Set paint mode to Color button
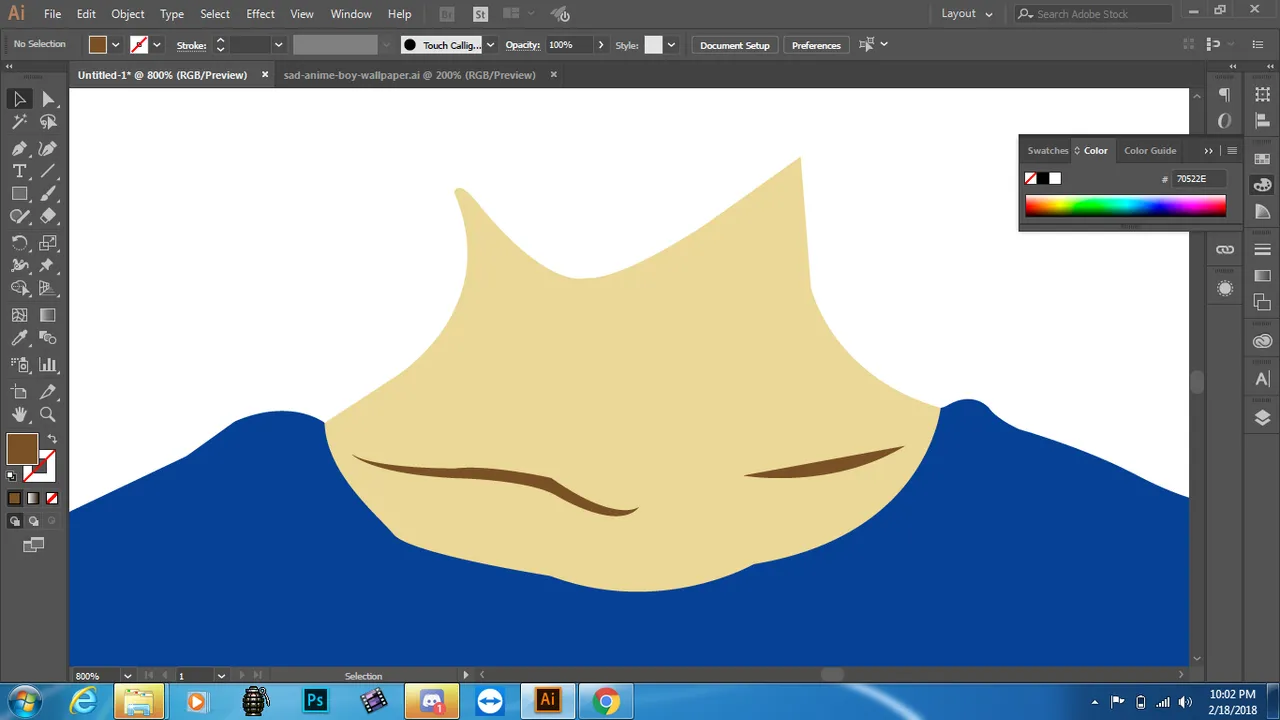Image resolution: width=1280 pixels, height=720 pixels. [14, 498]
